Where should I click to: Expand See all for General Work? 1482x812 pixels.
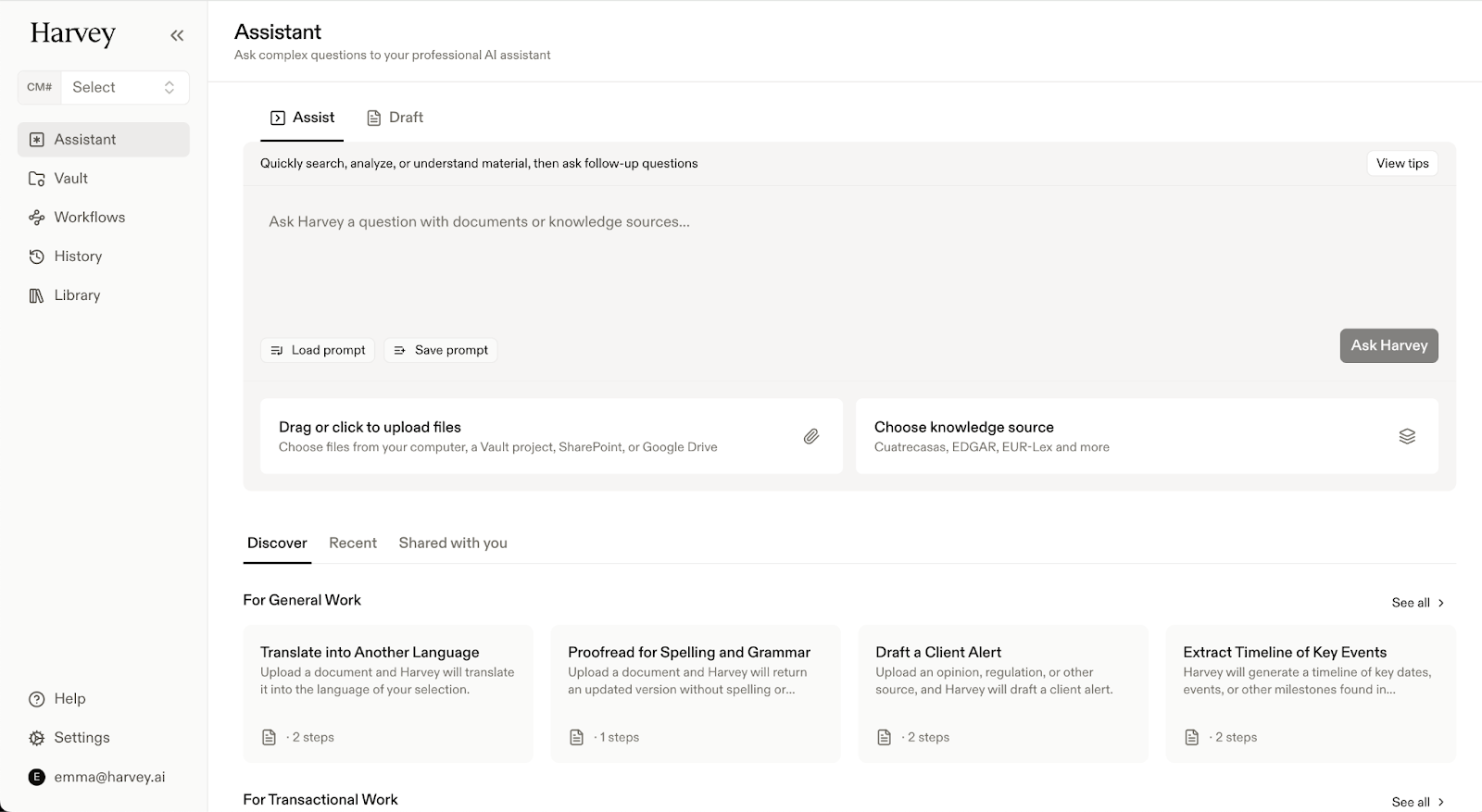point(1417,603)
